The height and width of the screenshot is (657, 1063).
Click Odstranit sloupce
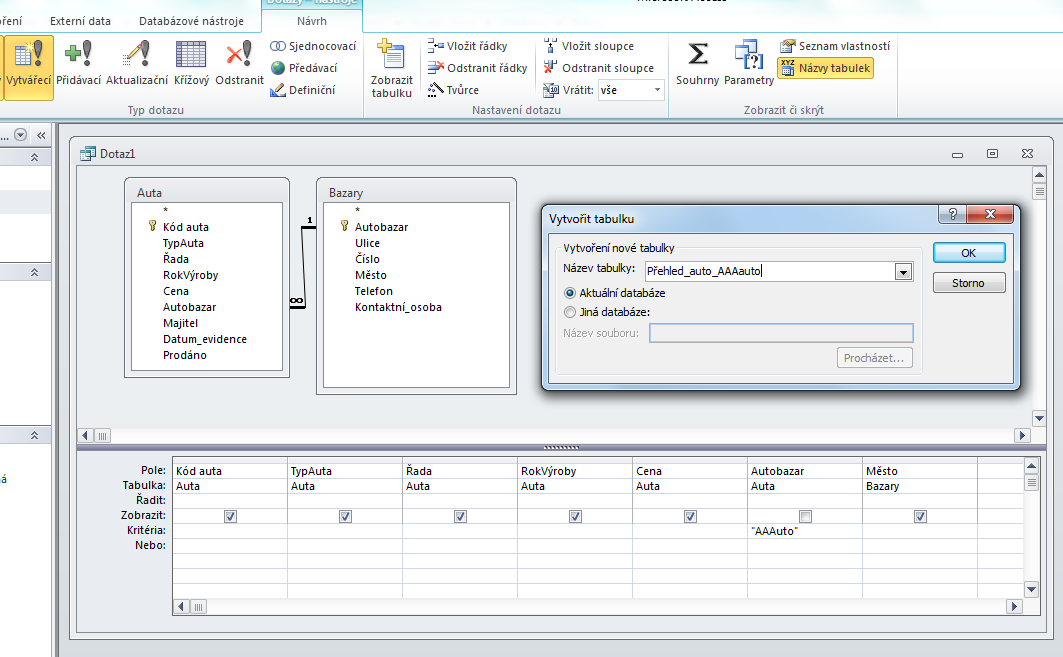(599, 68)
